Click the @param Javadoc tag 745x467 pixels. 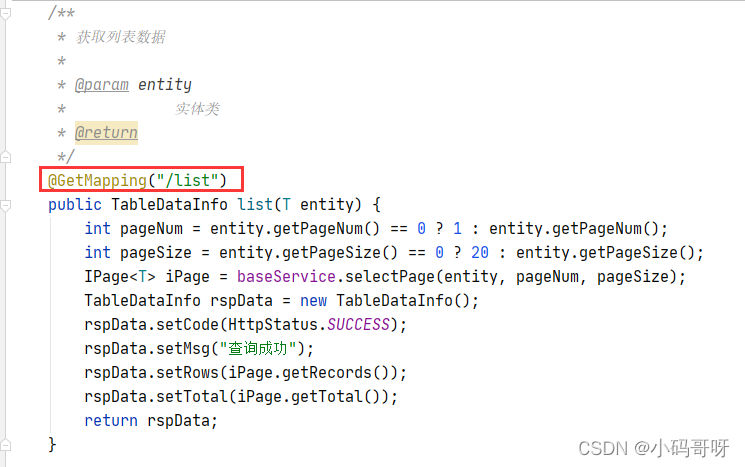(x=102, y=85)
